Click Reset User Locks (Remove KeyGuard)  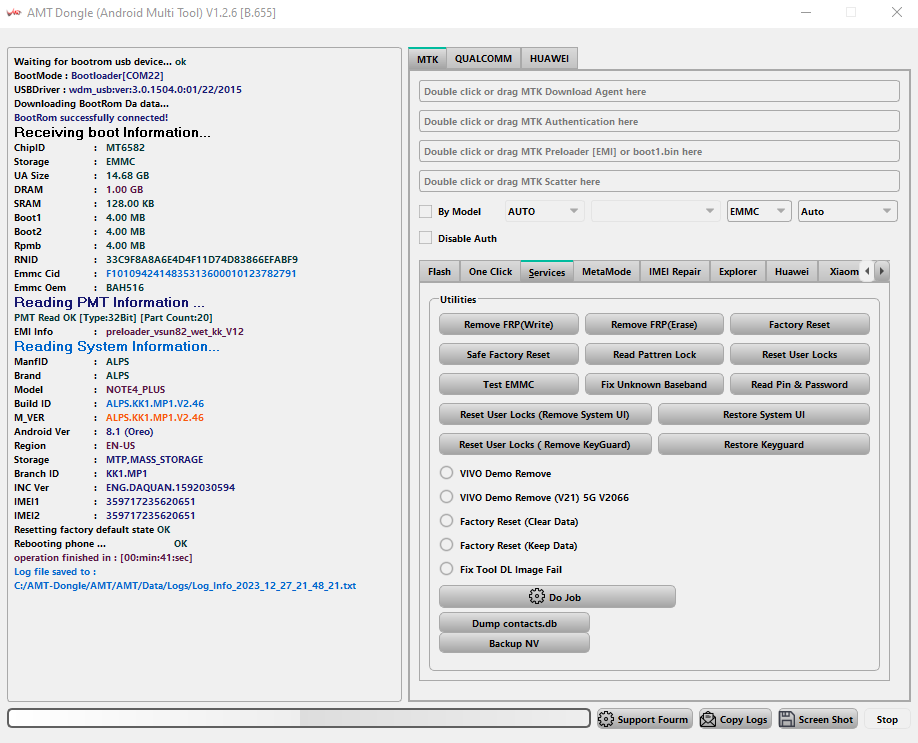tap(545, 444)
